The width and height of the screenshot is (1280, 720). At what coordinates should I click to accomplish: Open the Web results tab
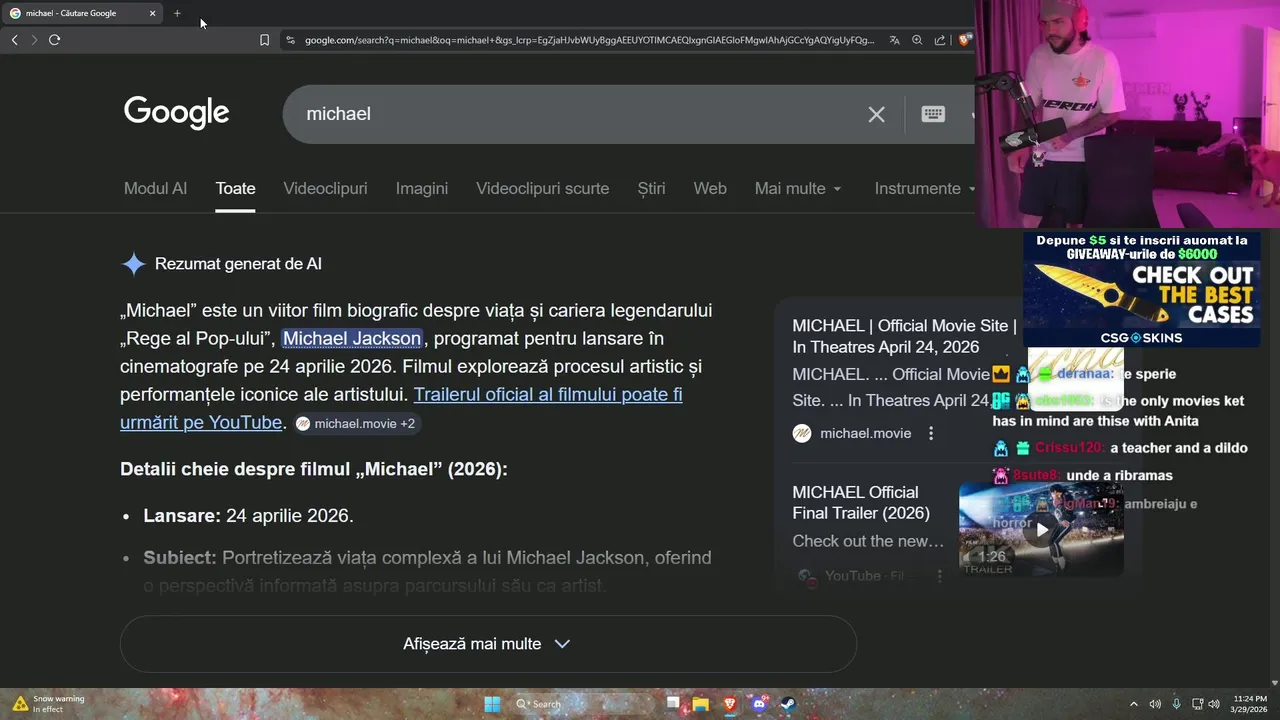click(x=710, y=188)
